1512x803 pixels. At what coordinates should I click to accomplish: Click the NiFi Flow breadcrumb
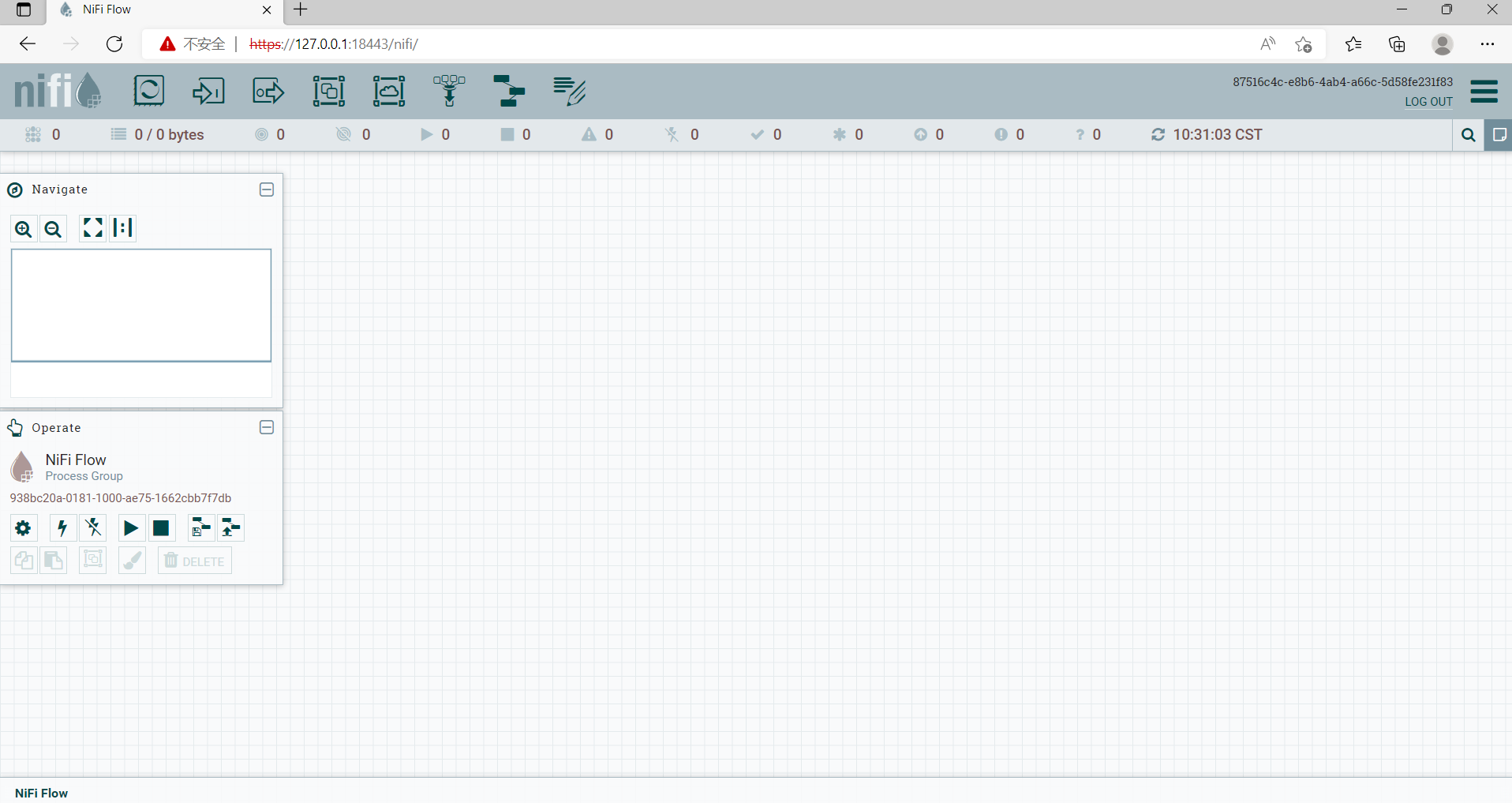[41, 793]
